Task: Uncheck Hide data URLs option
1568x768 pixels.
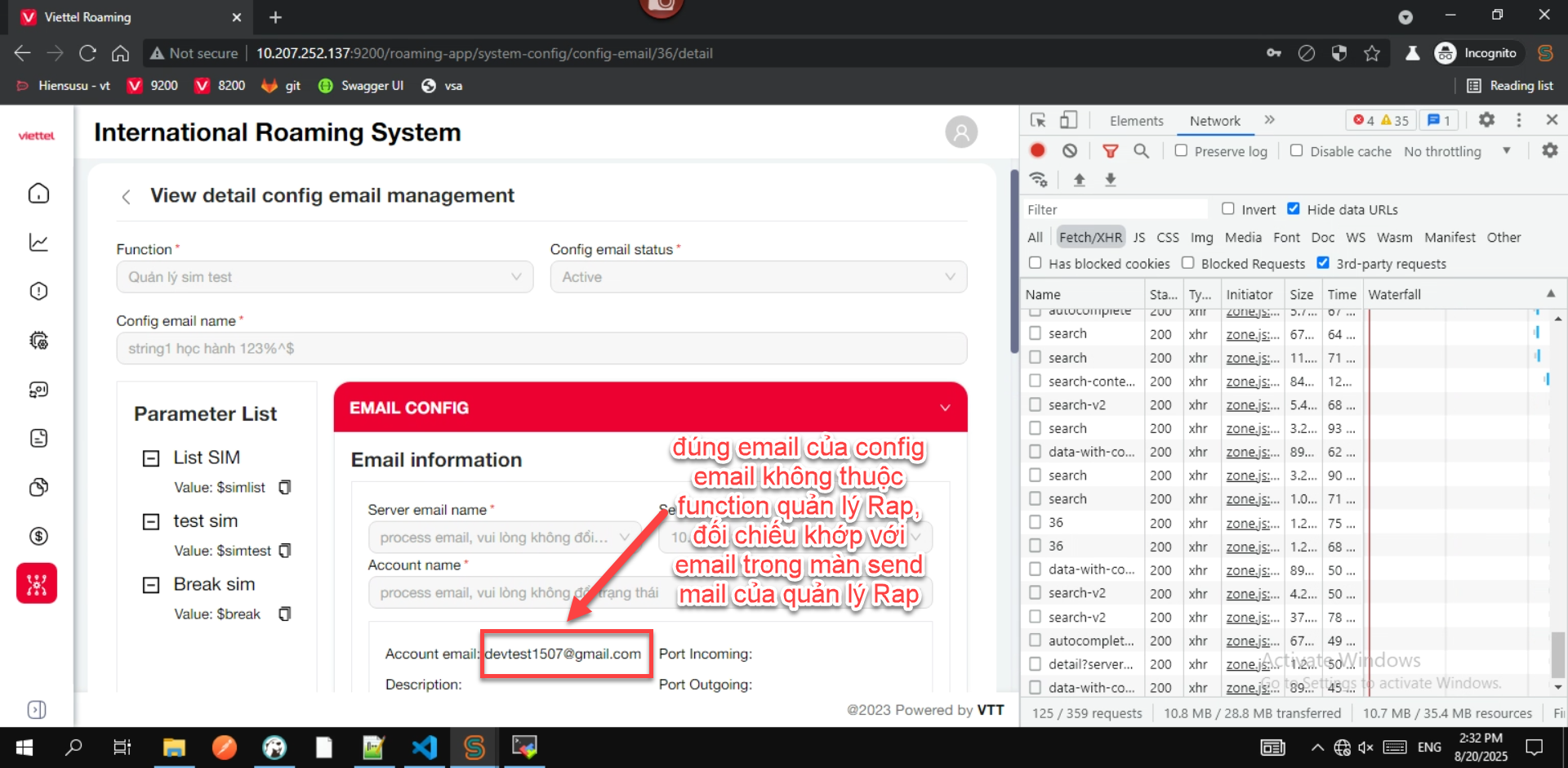Action: pos(1294,209)
